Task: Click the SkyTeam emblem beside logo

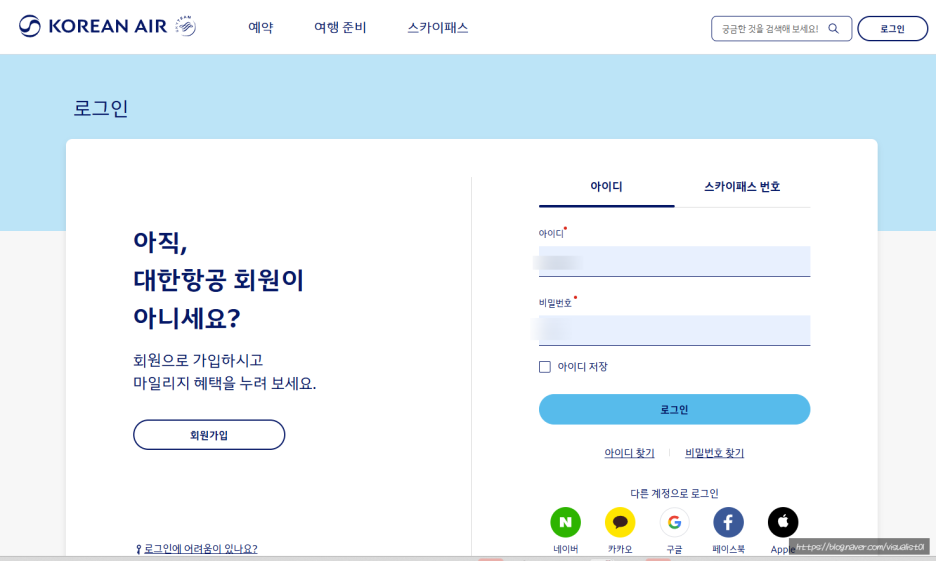Action: point(186,26)
